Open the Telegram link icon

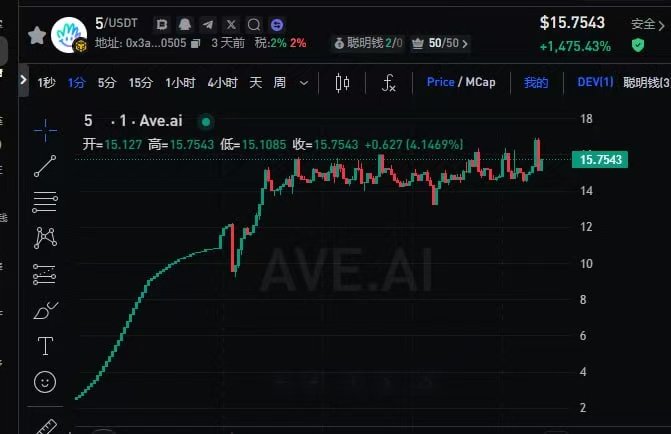(208, 24)
